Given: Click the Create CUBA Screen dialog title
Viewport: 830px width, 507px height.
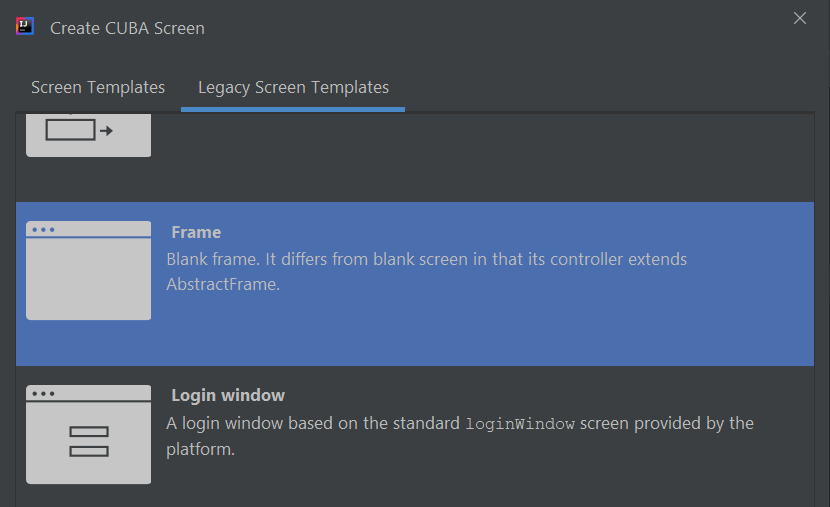Looking at the screenshot, I should 127,28.
